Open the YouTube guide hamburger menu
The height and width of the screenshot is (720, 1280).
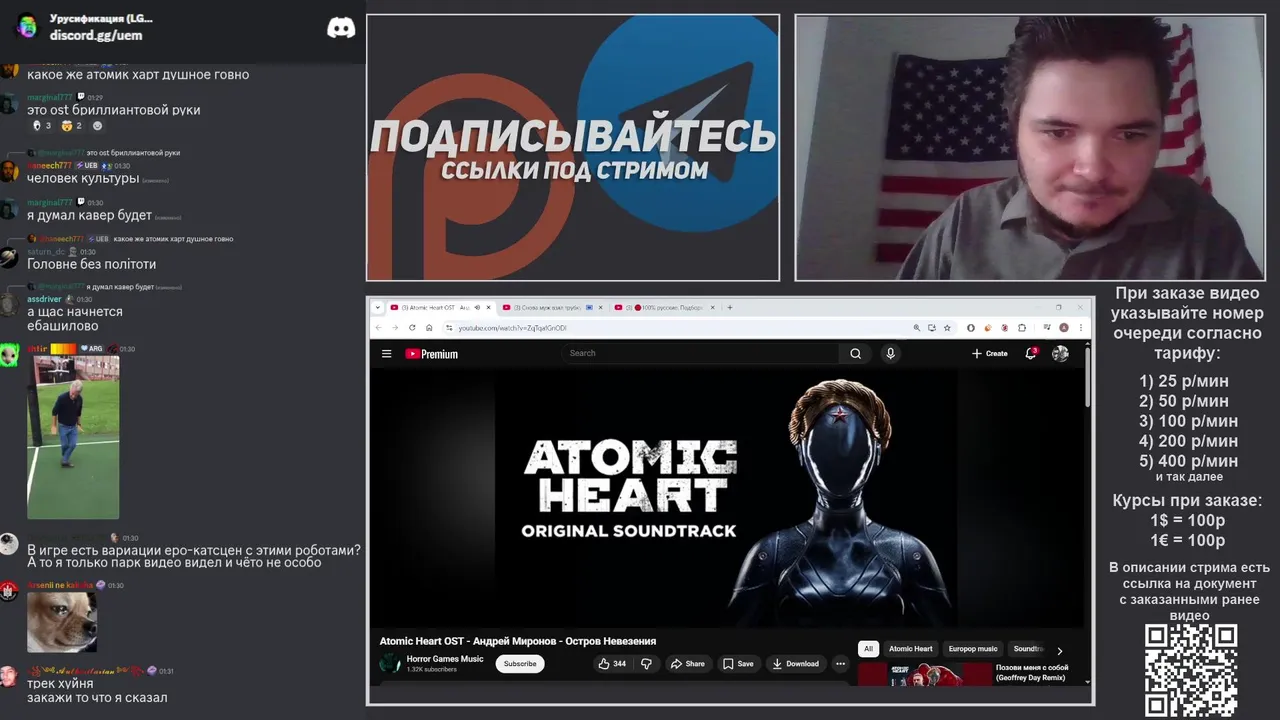[386, 353]
